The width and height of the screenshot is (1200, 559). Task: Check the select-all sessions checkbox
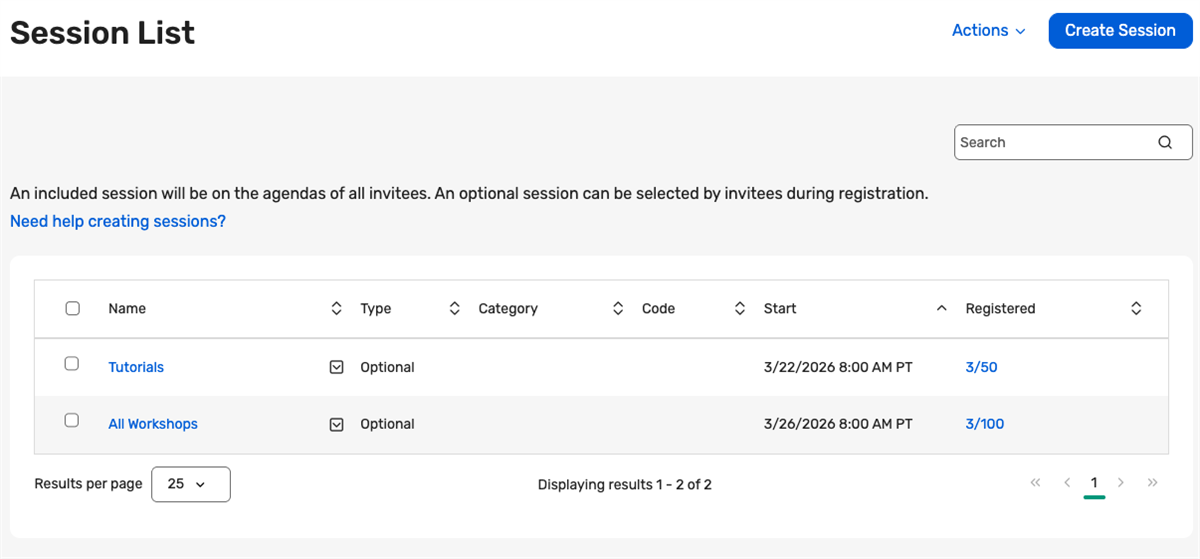(72, 309)
